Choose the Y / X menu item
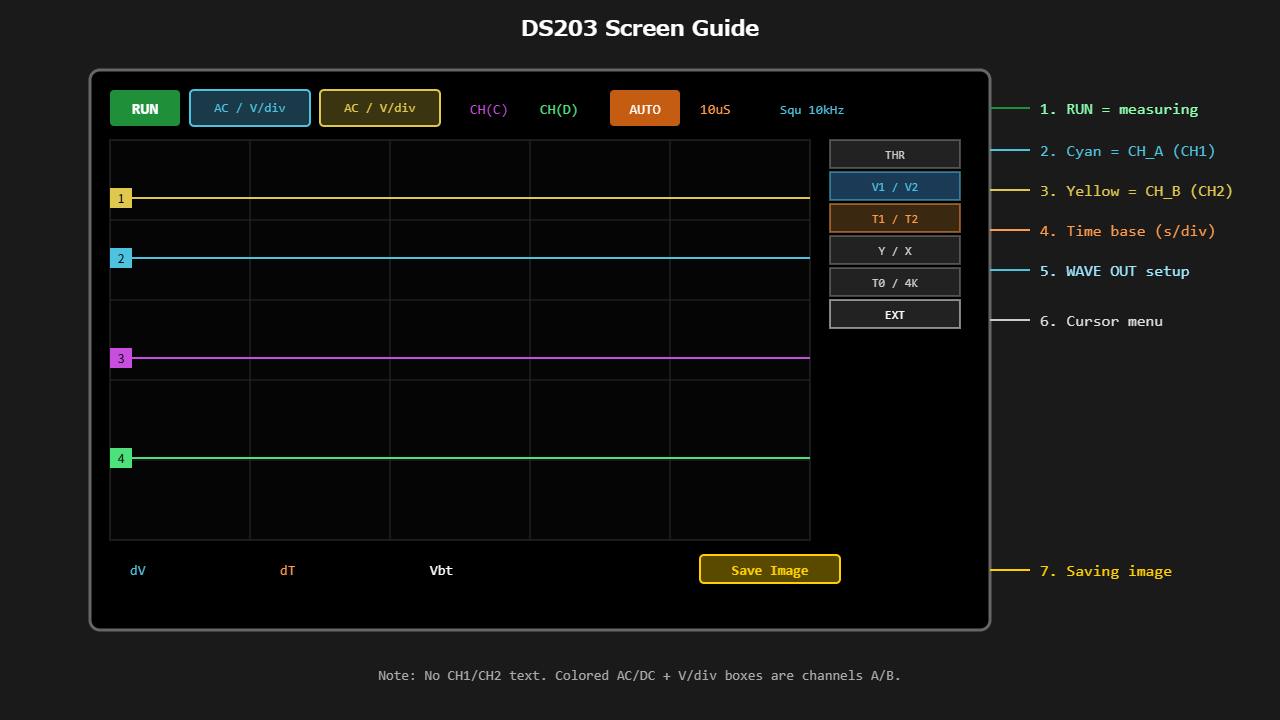Viewport: 1280px width, 720px height. click(x=895, y=250)
